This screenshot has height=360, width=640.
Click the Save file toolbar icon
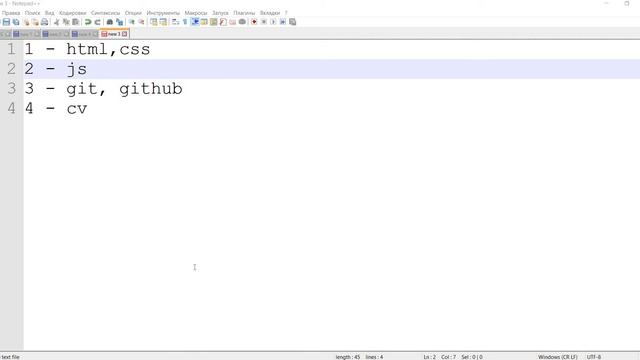[6, 22]
